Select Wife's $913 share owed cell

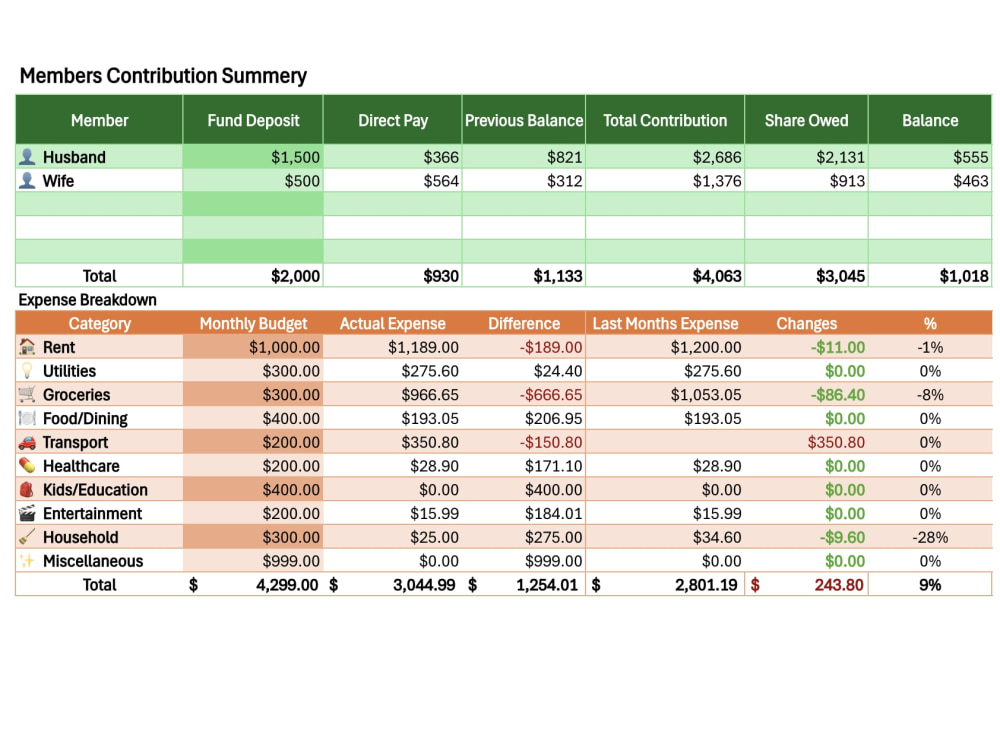pyautogui.click(x=806, y=180)
